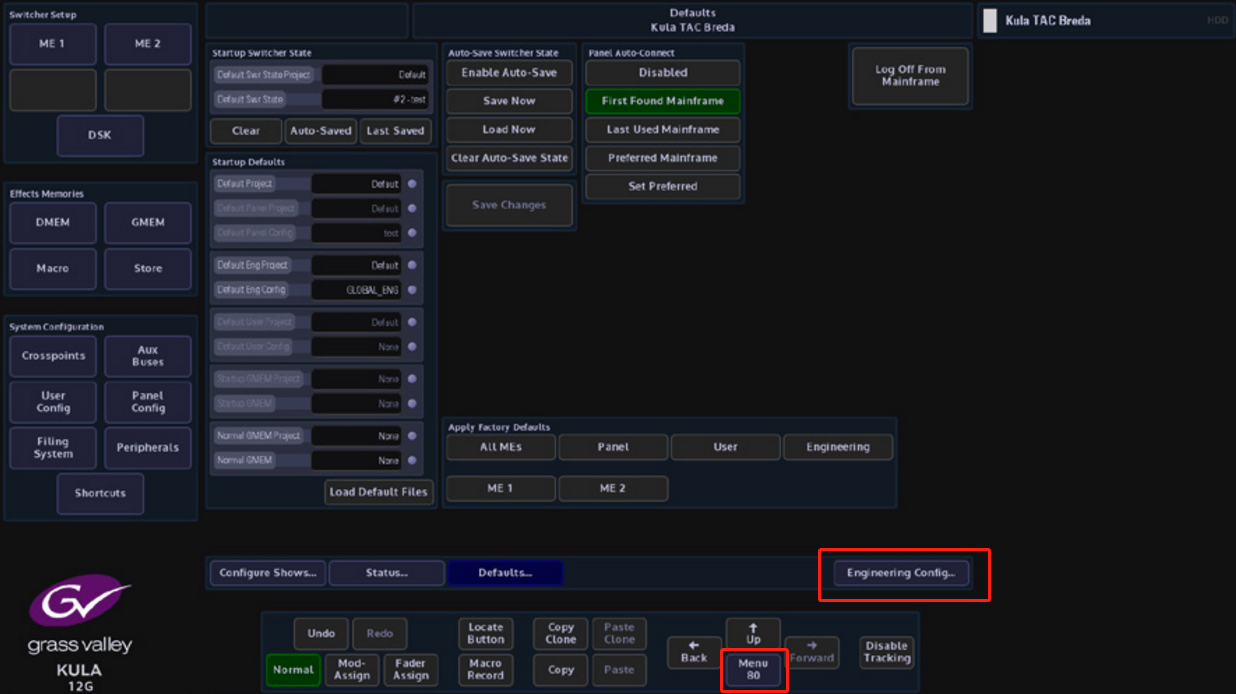Clear the Auto-Save State
1236x694 pixels.
click(x=509, y=158)
